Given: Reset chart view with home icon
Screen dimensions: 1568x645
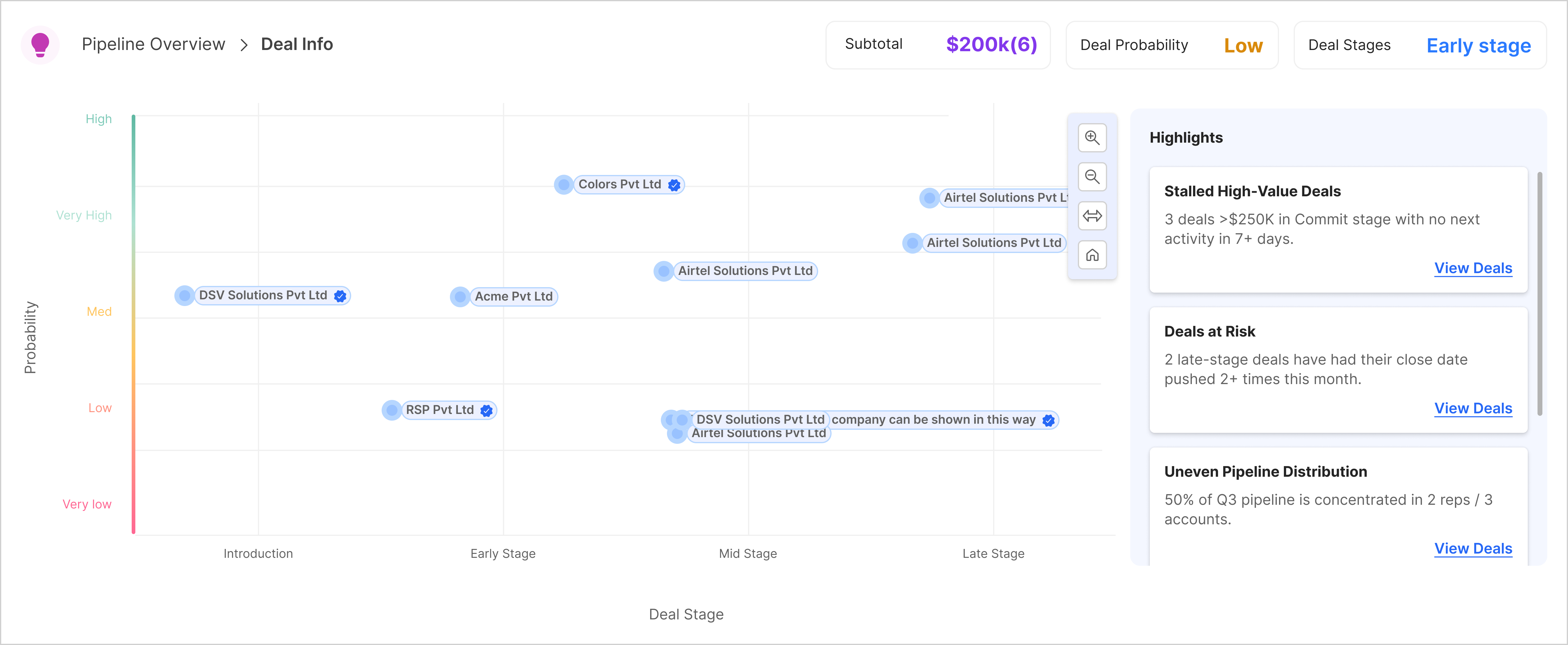Looking at the screenshot, I should 1092,255.
